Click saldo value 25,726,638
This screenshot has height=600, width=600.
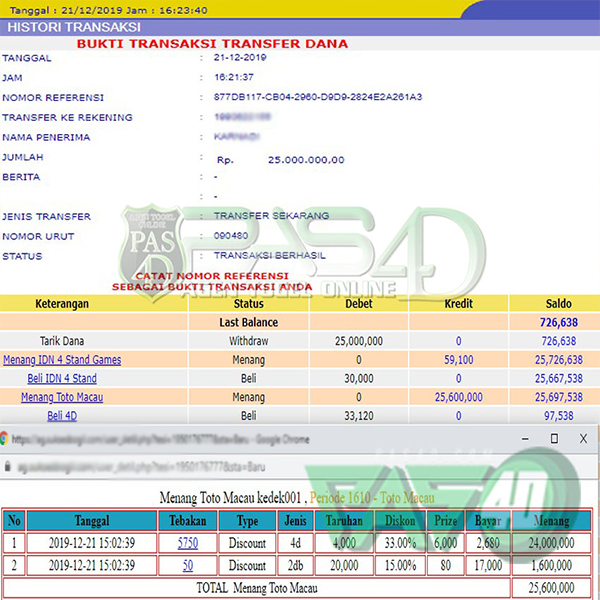[559, 360]
